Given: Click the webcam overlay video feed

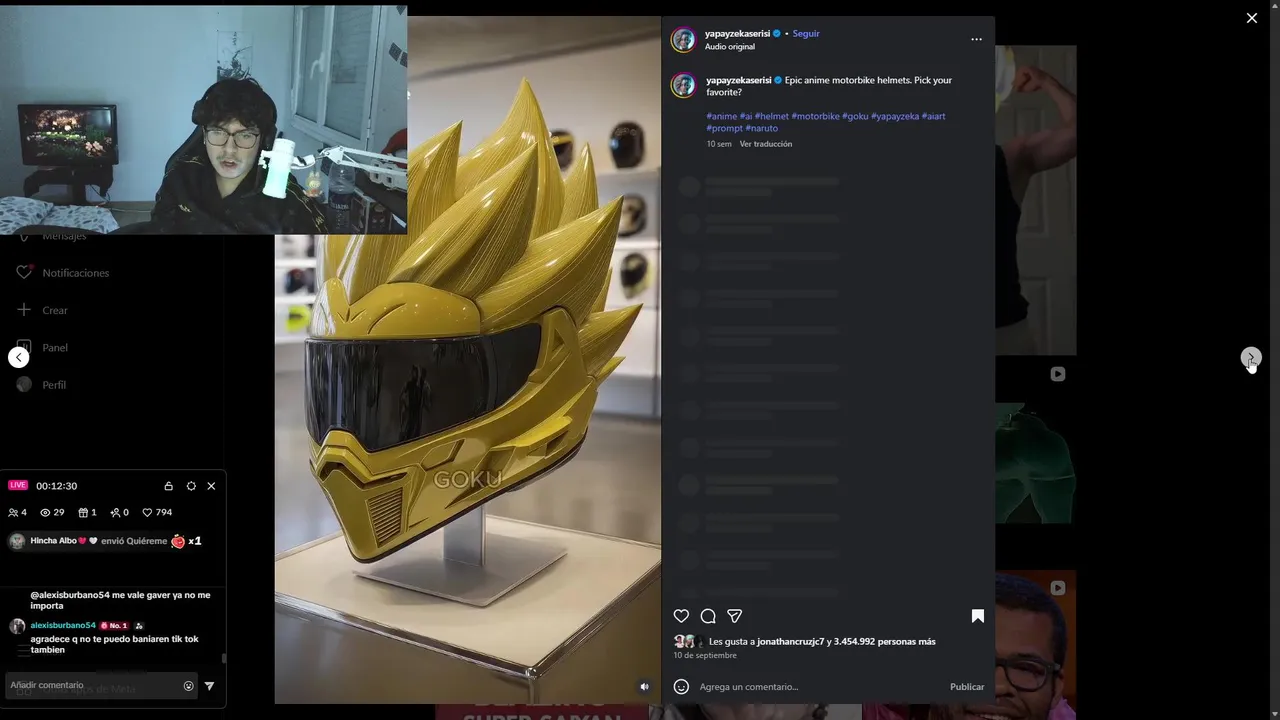Looking at the screenshot, I should (203, 120).
